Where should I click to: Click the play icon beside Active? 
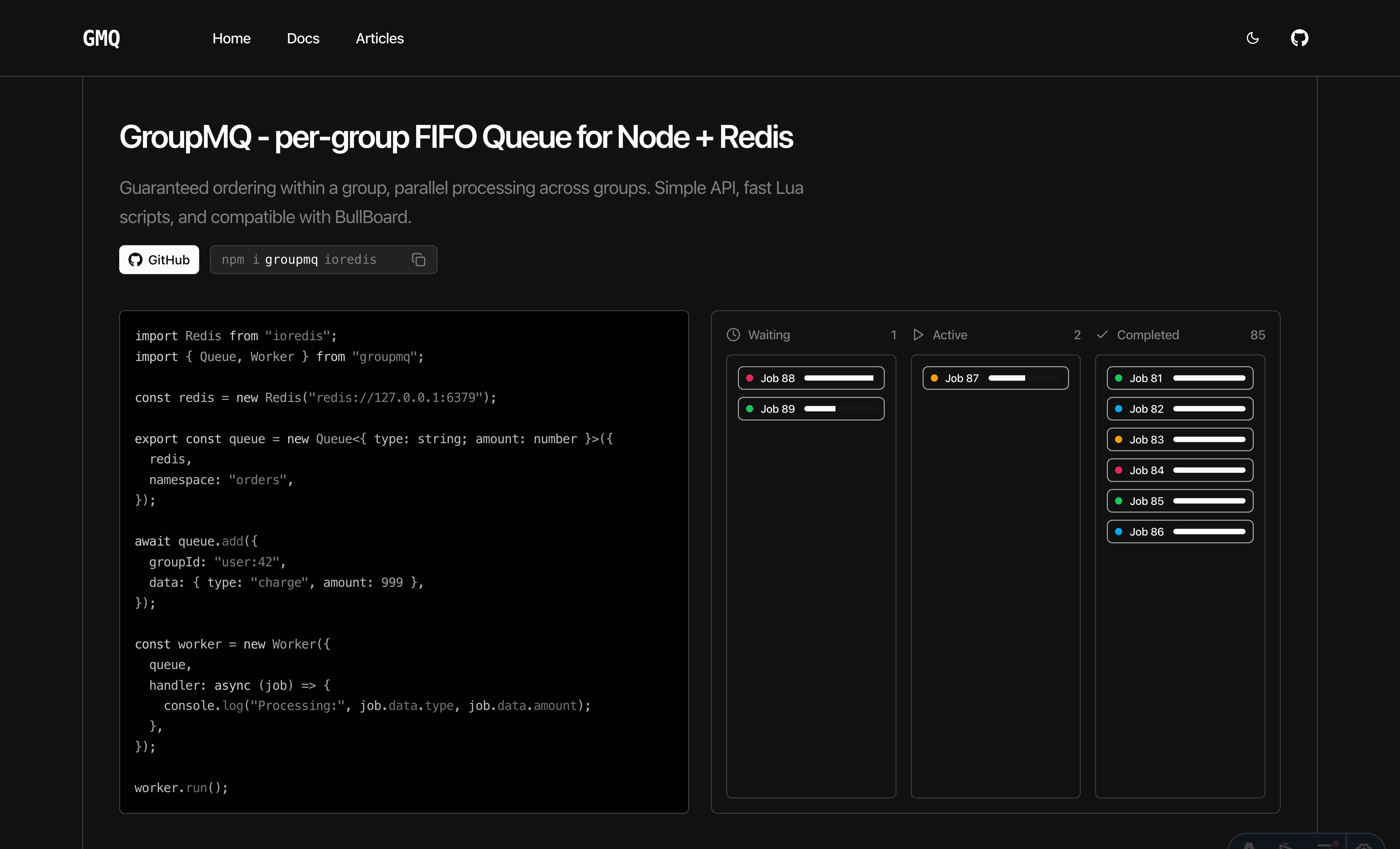click(x=918, y=335)
